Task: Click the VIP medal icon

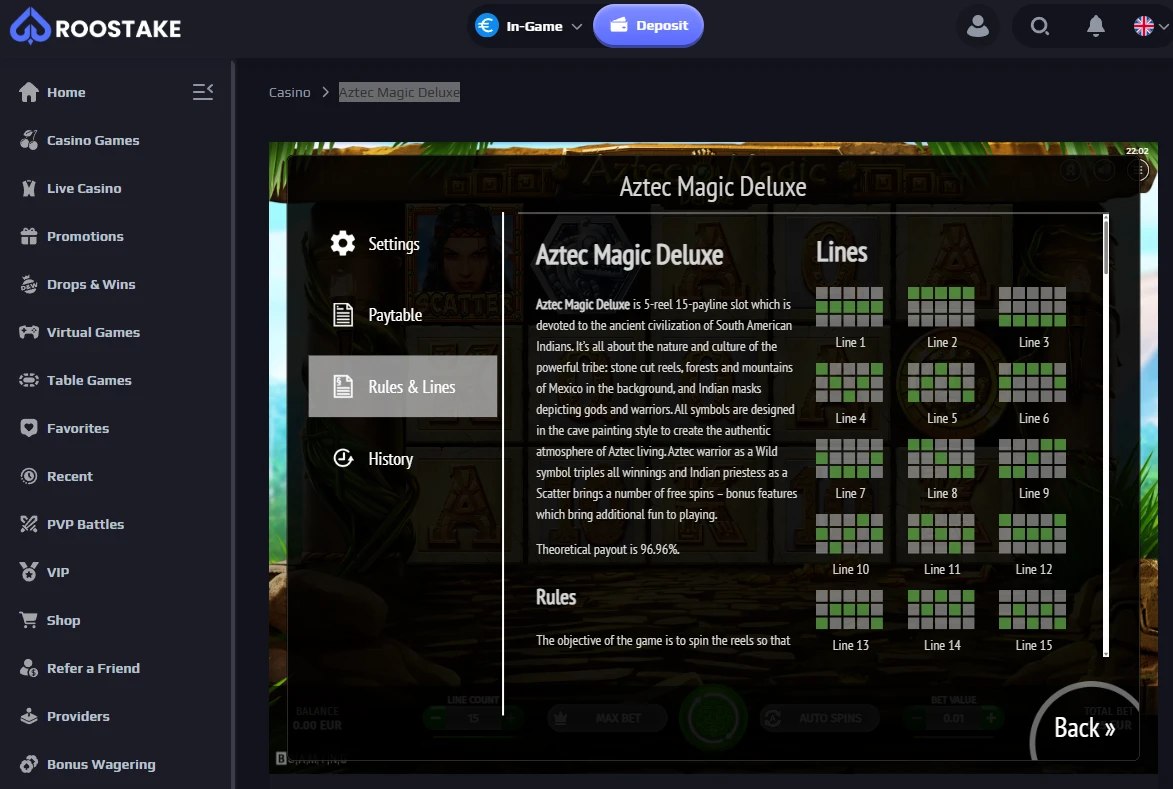Action: pyautogui.click(x=28, y=572)
